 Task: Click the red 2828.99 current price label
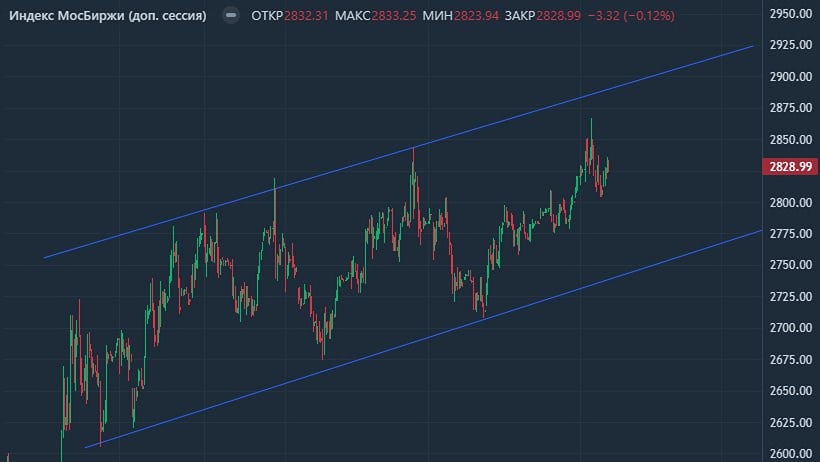pos(791,166)
